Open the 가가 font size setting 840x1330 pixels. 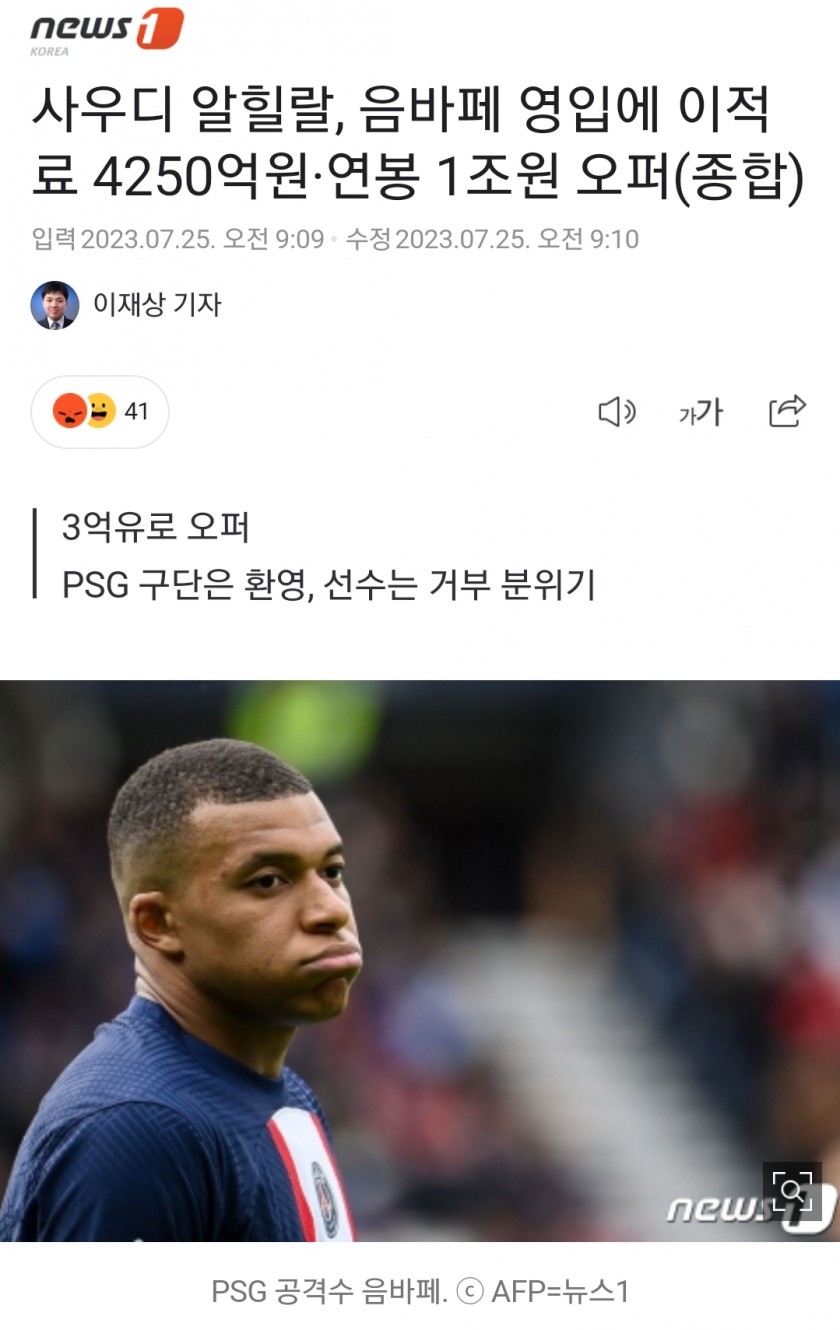pyautogui.click(x=700, y=412)
